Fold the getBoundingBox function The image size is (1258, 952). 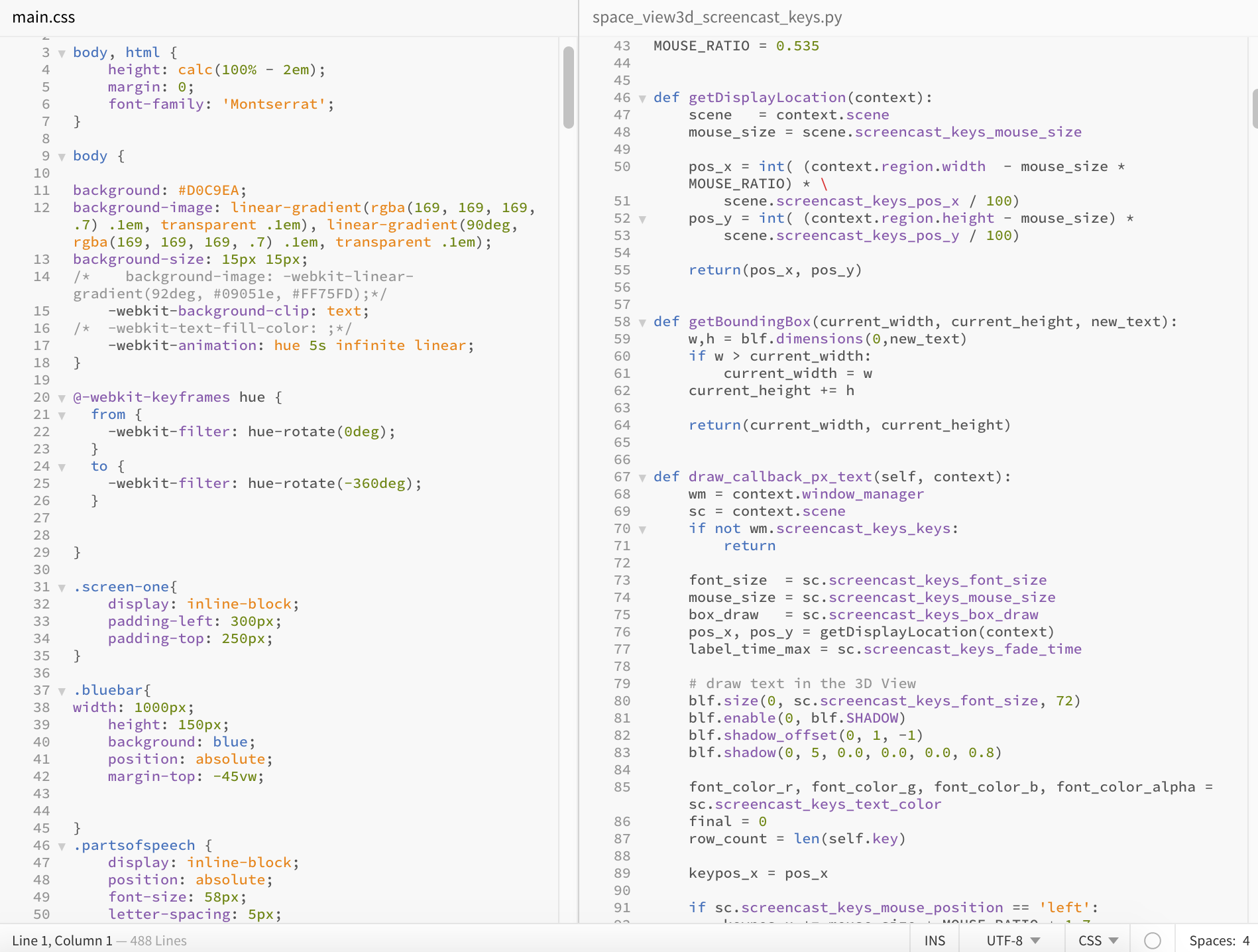click(x=642, y=322)
